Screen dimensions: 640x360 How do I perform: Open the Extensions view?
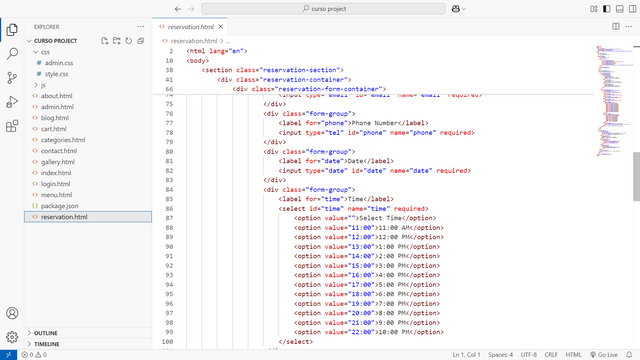coord(12,126)
